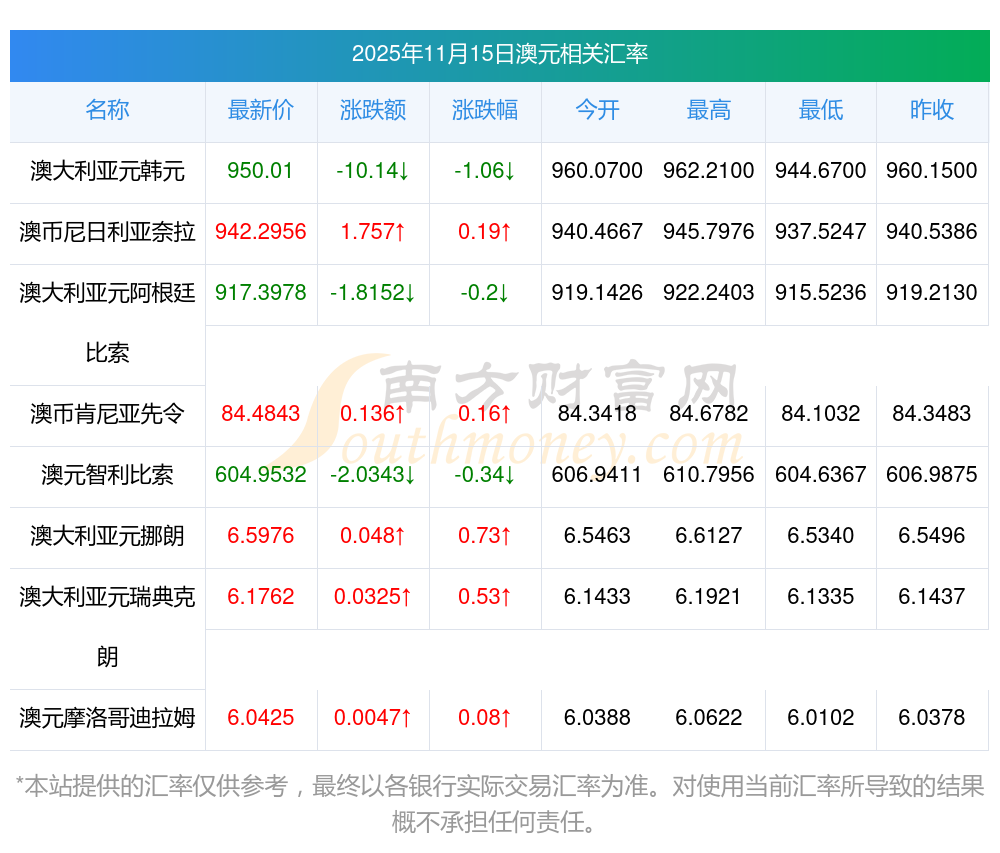
Task: Click the previous close 940.5386
Action: click(932, 232)
